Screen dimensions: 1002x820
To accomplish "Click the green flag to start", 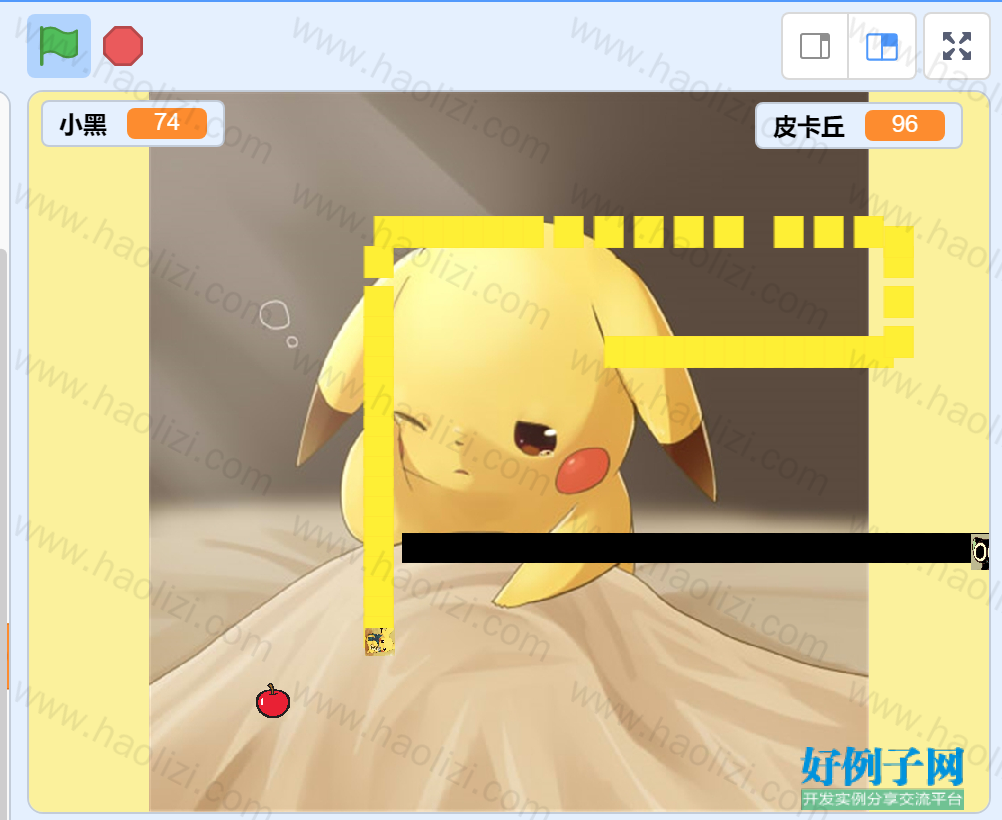I will click(x=59, y=46).
